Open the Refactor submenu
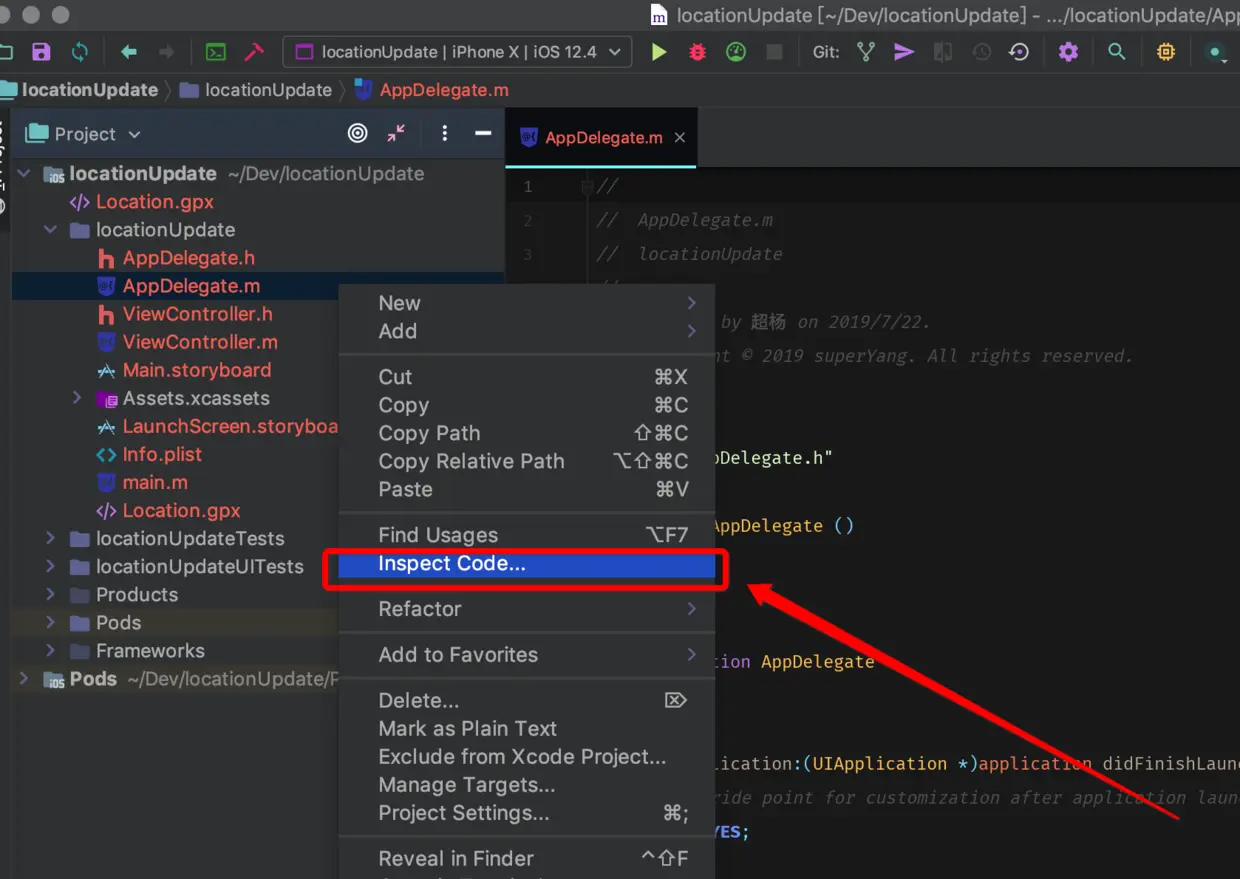Screen dimensions: 1240x879 [x=527, y=609]
